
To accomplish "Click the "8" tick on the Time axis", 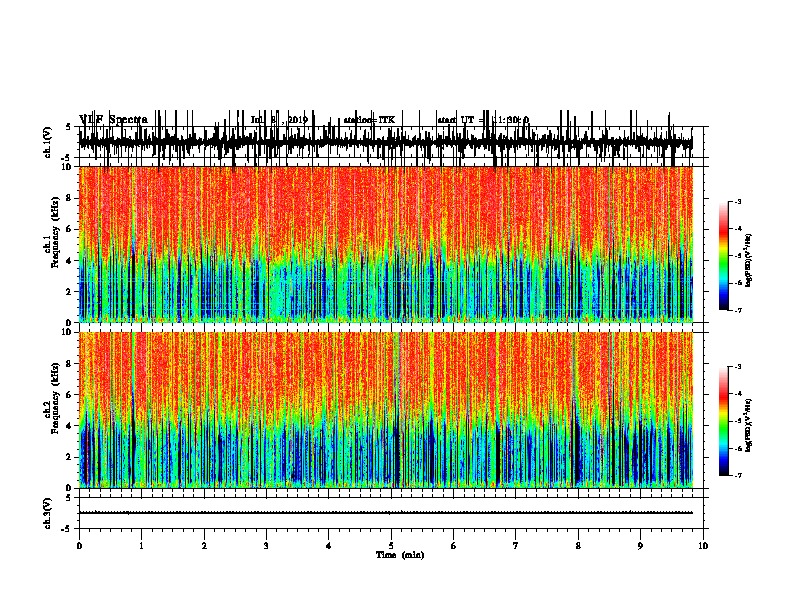I will [x=578, y=546].
